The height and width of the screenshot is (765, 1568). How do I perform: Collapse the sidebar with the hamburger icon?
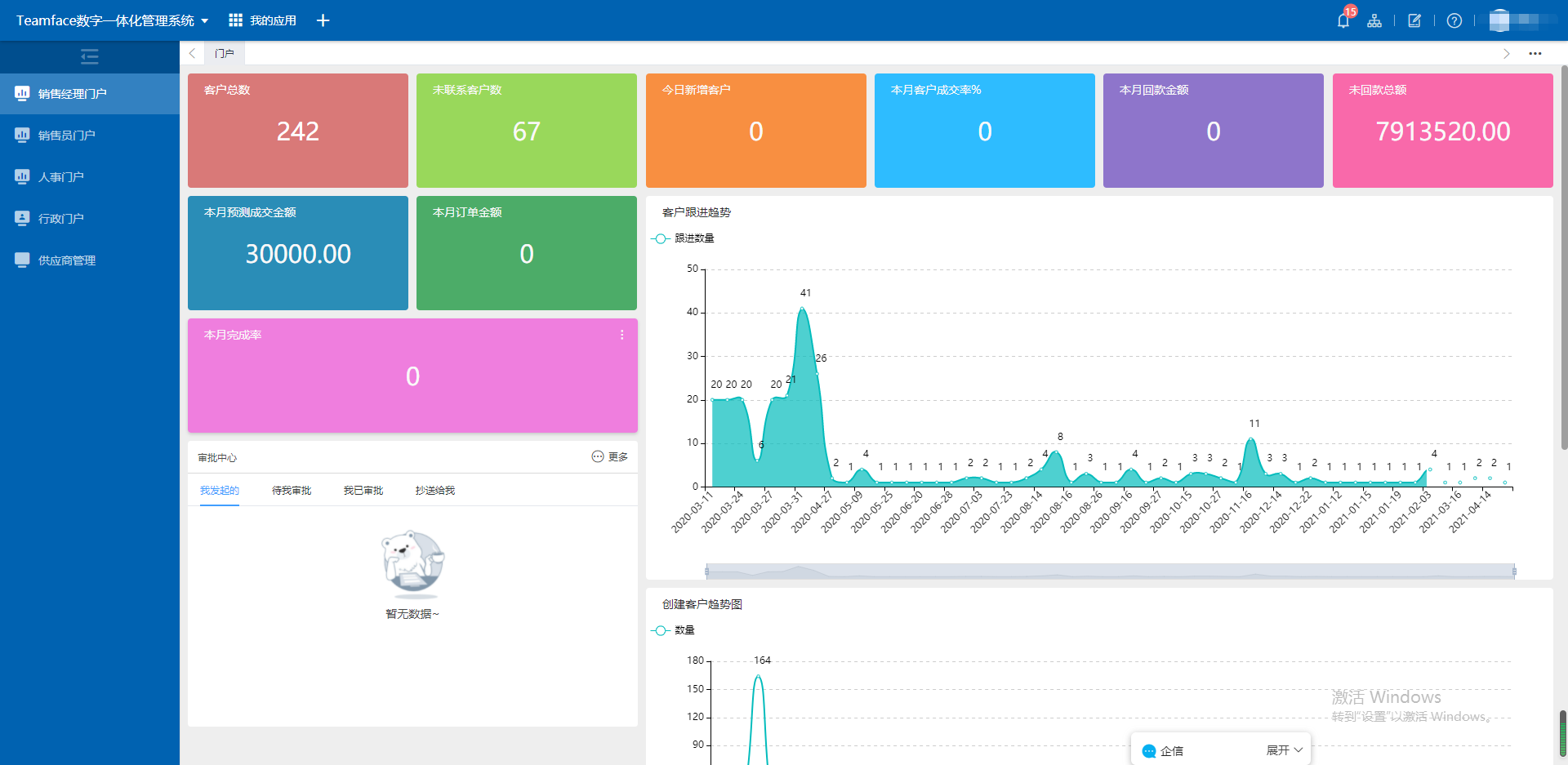[90, 56]
